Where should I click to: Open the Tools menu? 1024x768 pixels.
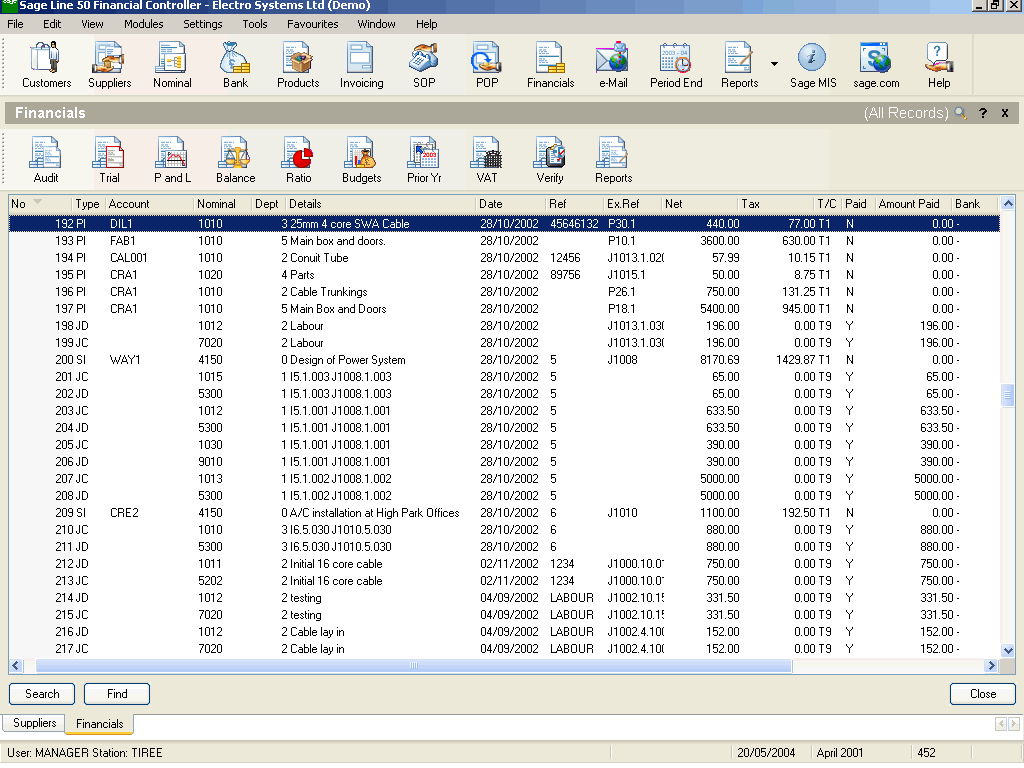coord(255,24)
